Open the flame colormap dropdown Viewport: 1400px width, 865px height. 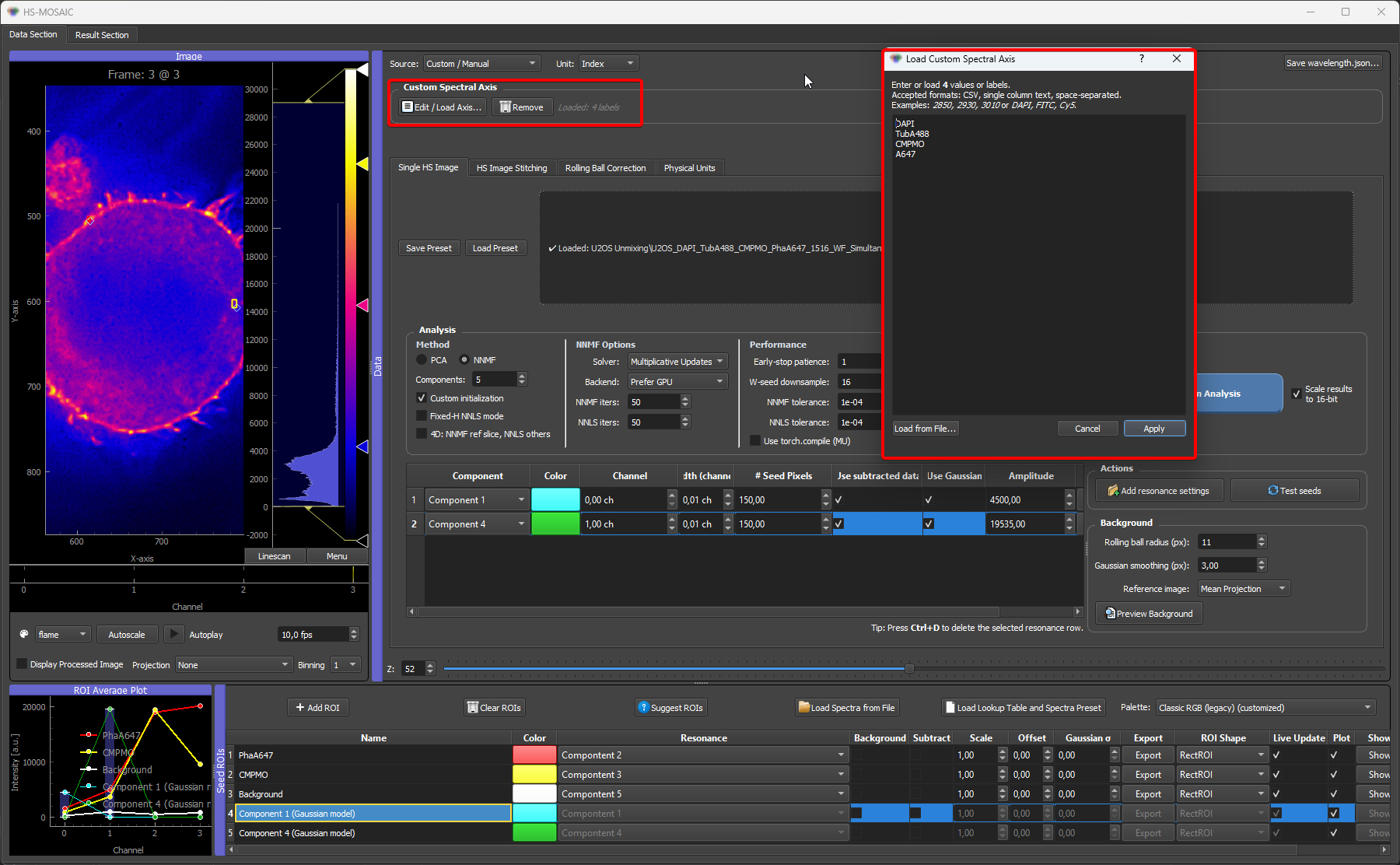(x=63, y=635)
